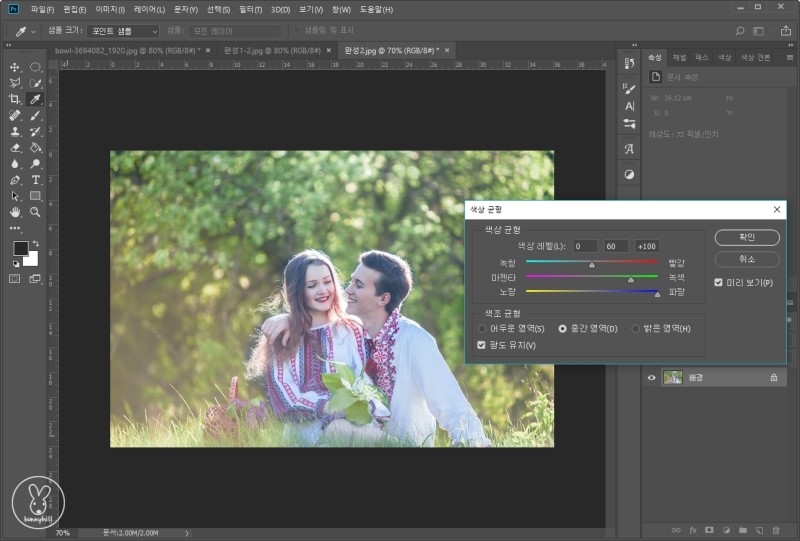Toggle the 광도 유지 checkbox

coord(482,345)
